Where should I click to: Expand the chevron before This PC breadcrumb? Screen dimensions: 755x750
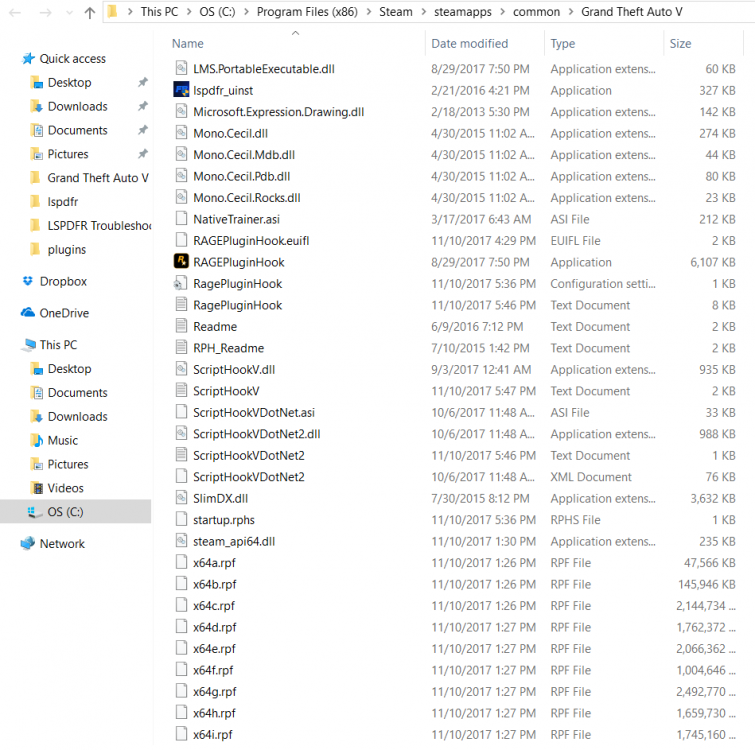click(130, 12)
